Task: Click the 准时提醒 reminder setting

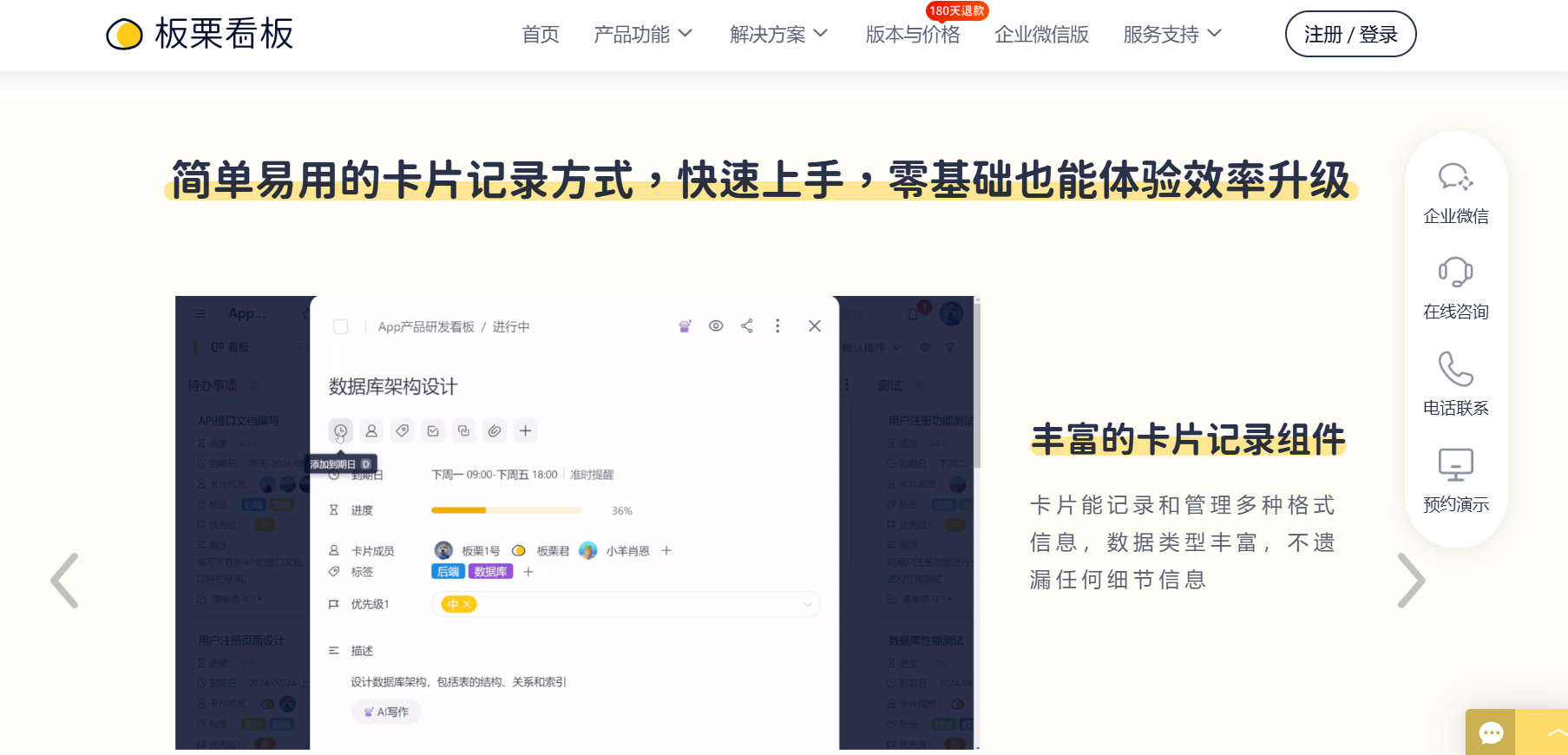Action: coord(592,475)
